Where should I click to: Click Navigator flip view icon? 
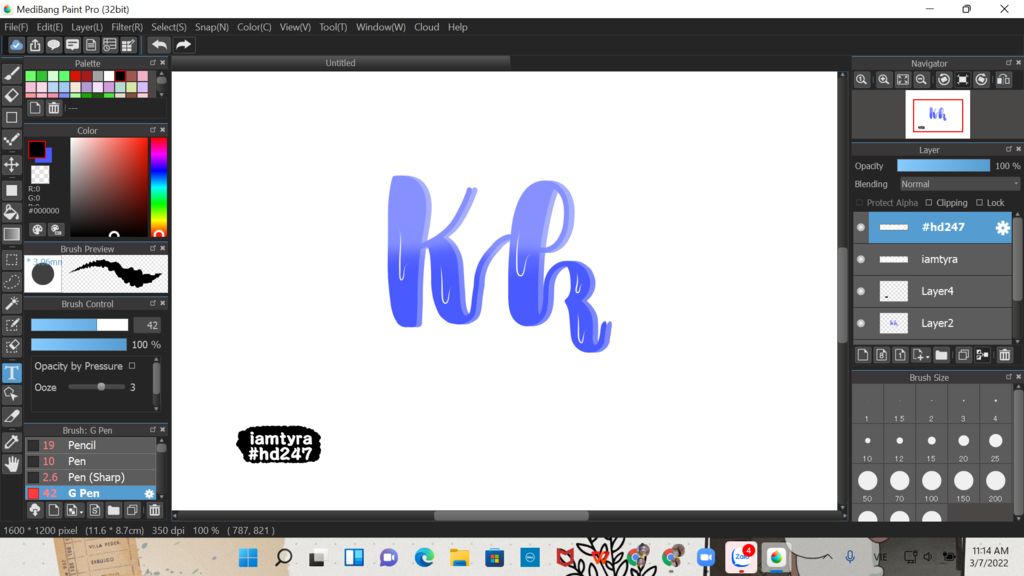[1003, 80]
